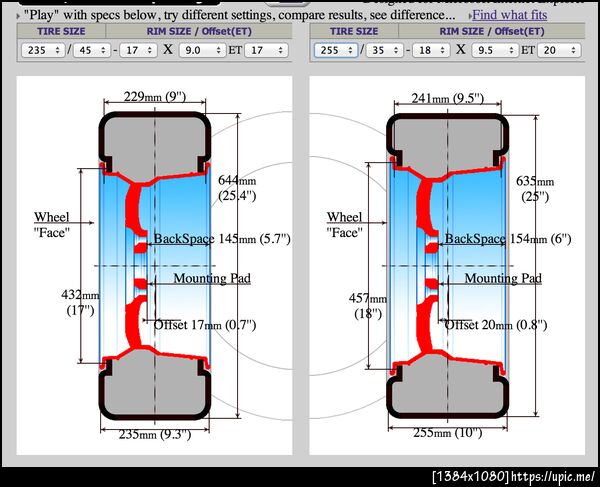
Task: Click the left 235/45-17 wheel diagram
Action: click(154, 265)
